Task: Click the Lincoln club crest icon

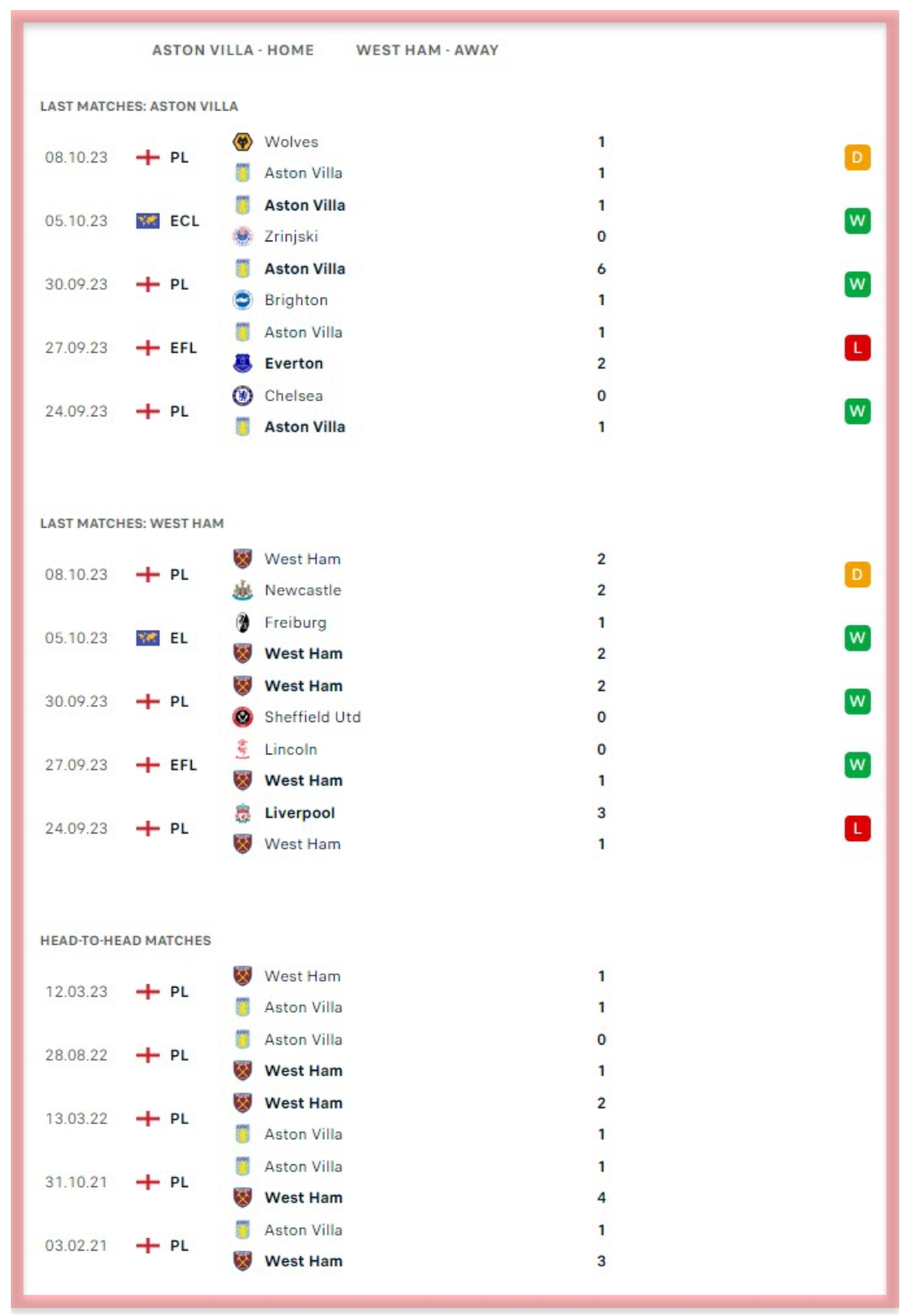Action: pos(243,749)
